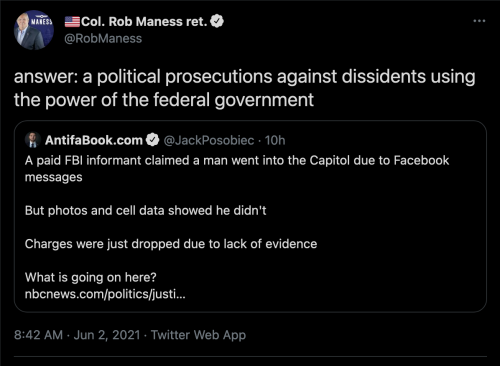The image size is (500, 366).
Task: Open Rob Maness profile avatar
Action: [x=34, y=30]
